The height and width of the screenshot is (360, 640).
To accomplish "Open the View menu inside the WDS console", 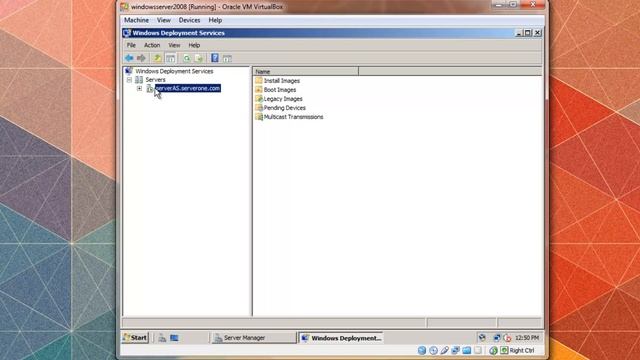I will (x=174, y=45).
